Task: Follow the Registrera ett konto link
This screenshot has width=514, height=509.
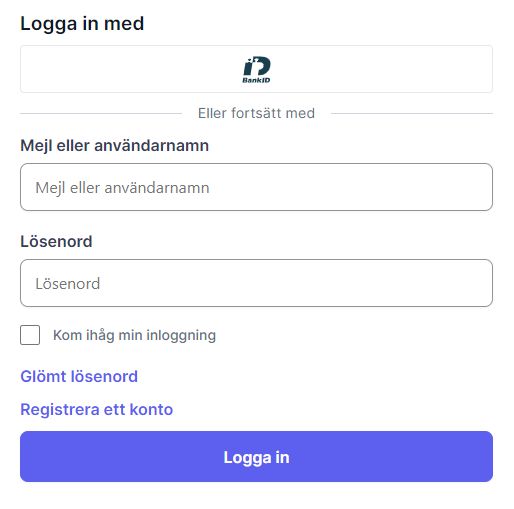Action: tap(97, 409)
